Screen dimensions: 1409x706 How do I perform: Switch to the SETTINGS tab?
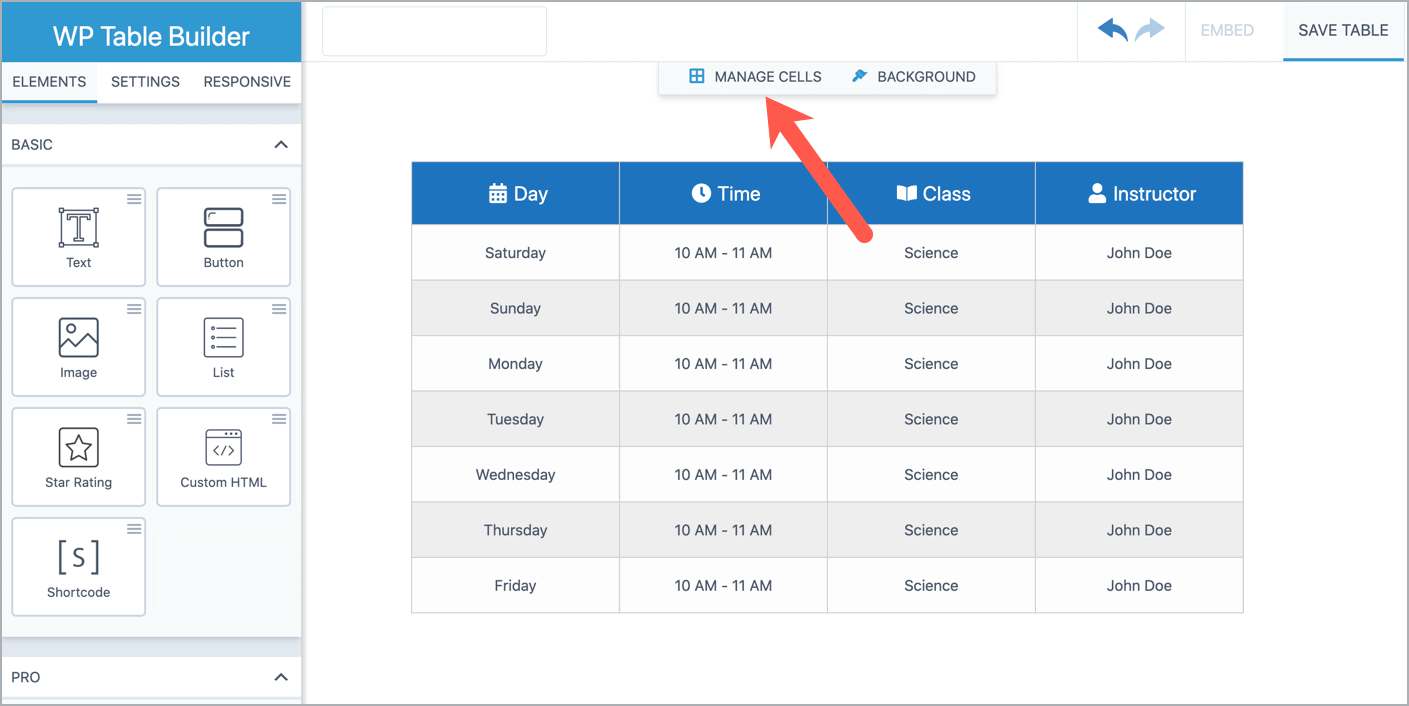144,82
